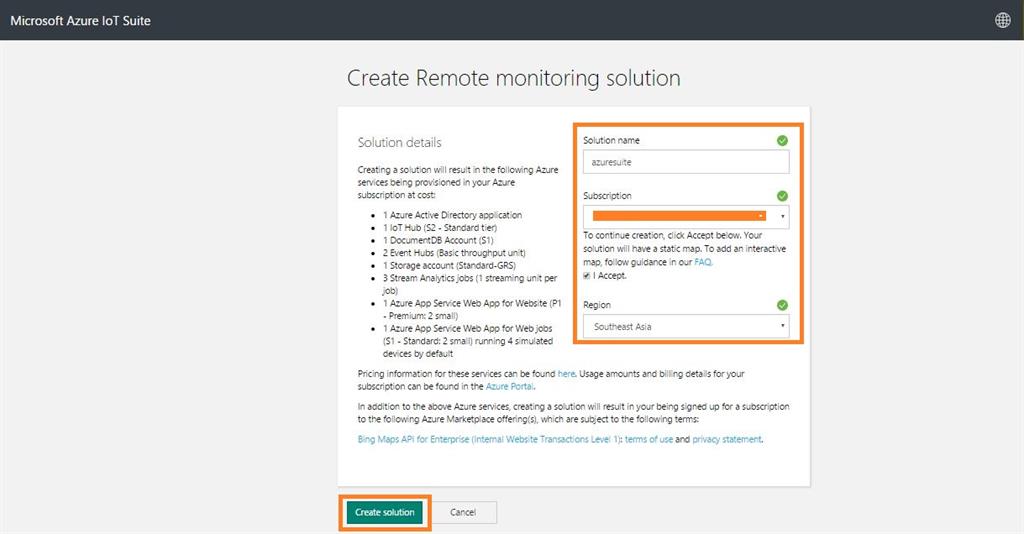The height and width of the screenshot is (534, 1024).
Task: Open the terms of use link
Action: 648,439
